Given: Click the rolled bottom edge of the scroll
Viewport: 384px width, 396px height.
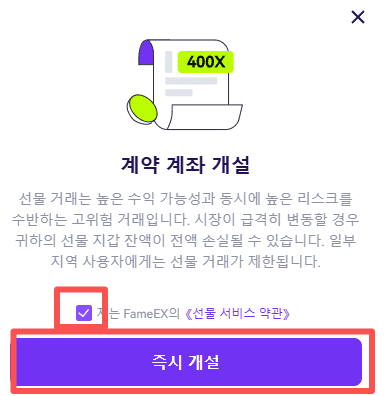Looking at the screenshot, I should click(x=204, y=117).
